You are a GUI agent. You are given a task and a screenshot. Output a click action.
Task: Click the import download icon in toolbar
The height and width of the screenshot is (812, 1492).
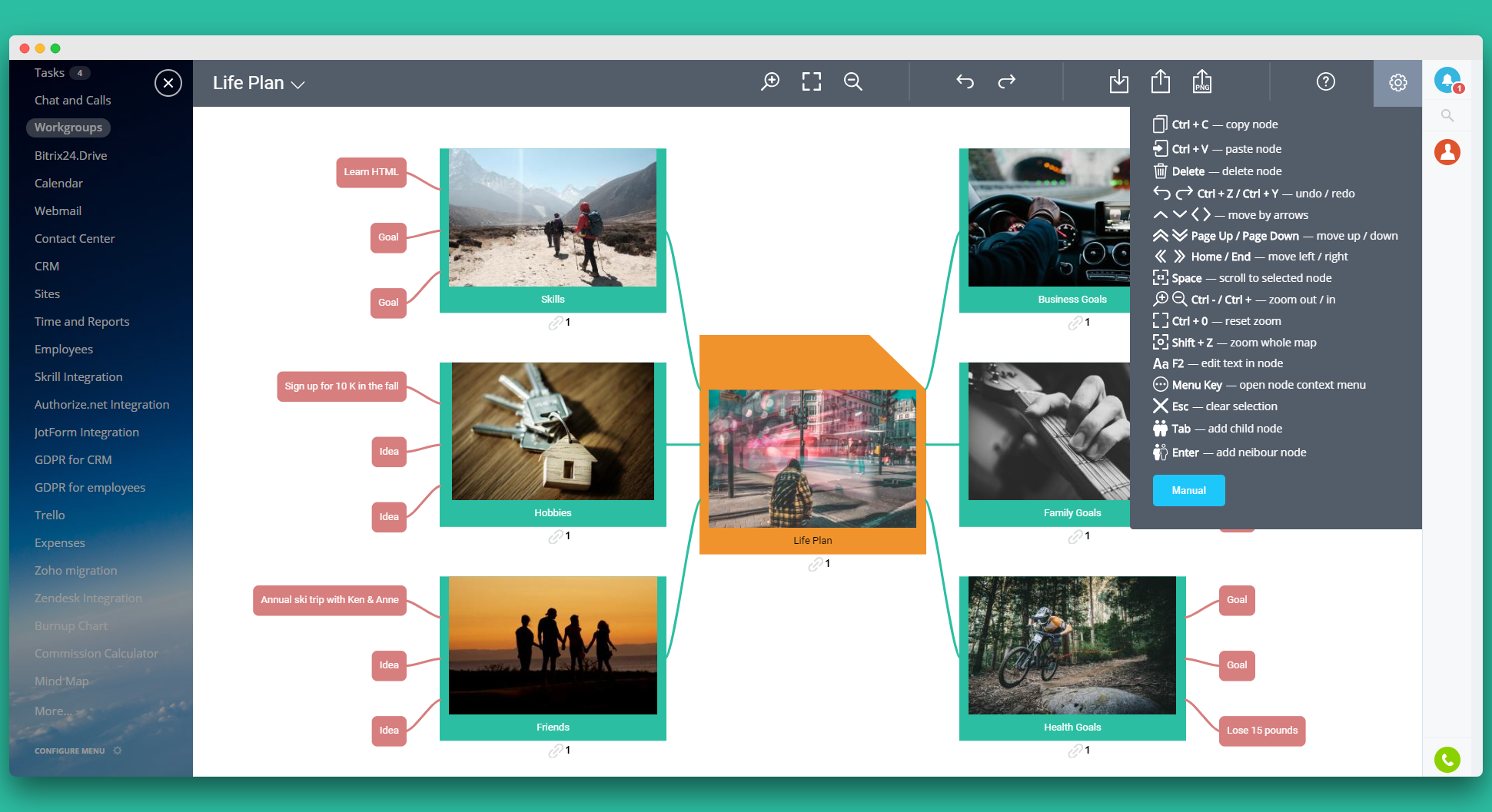pyautogui.click(x=1118, y=81)
